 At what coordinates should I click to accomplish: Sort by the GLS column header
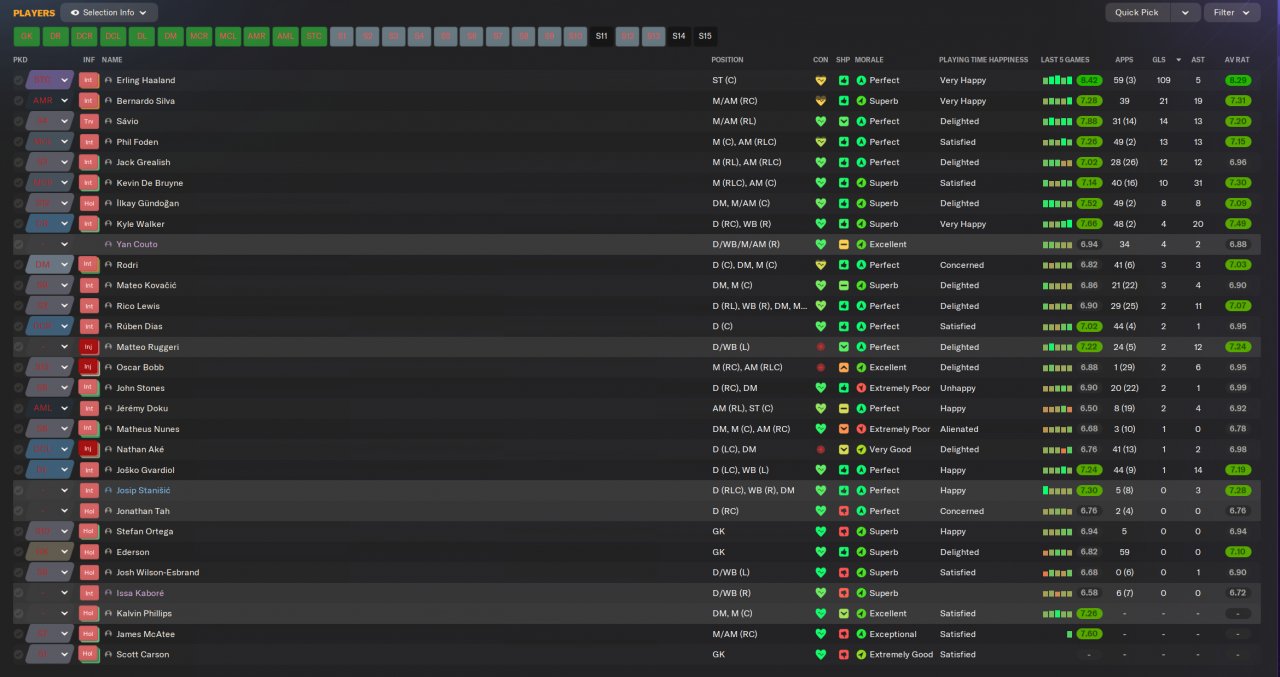[x=1159, y=60]
